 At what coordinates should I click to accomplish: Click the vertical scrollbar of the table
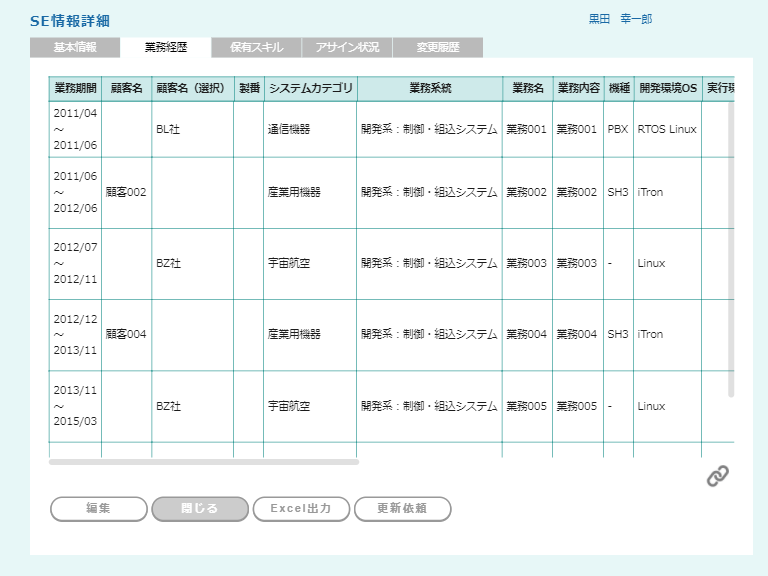tap(730, 250)
